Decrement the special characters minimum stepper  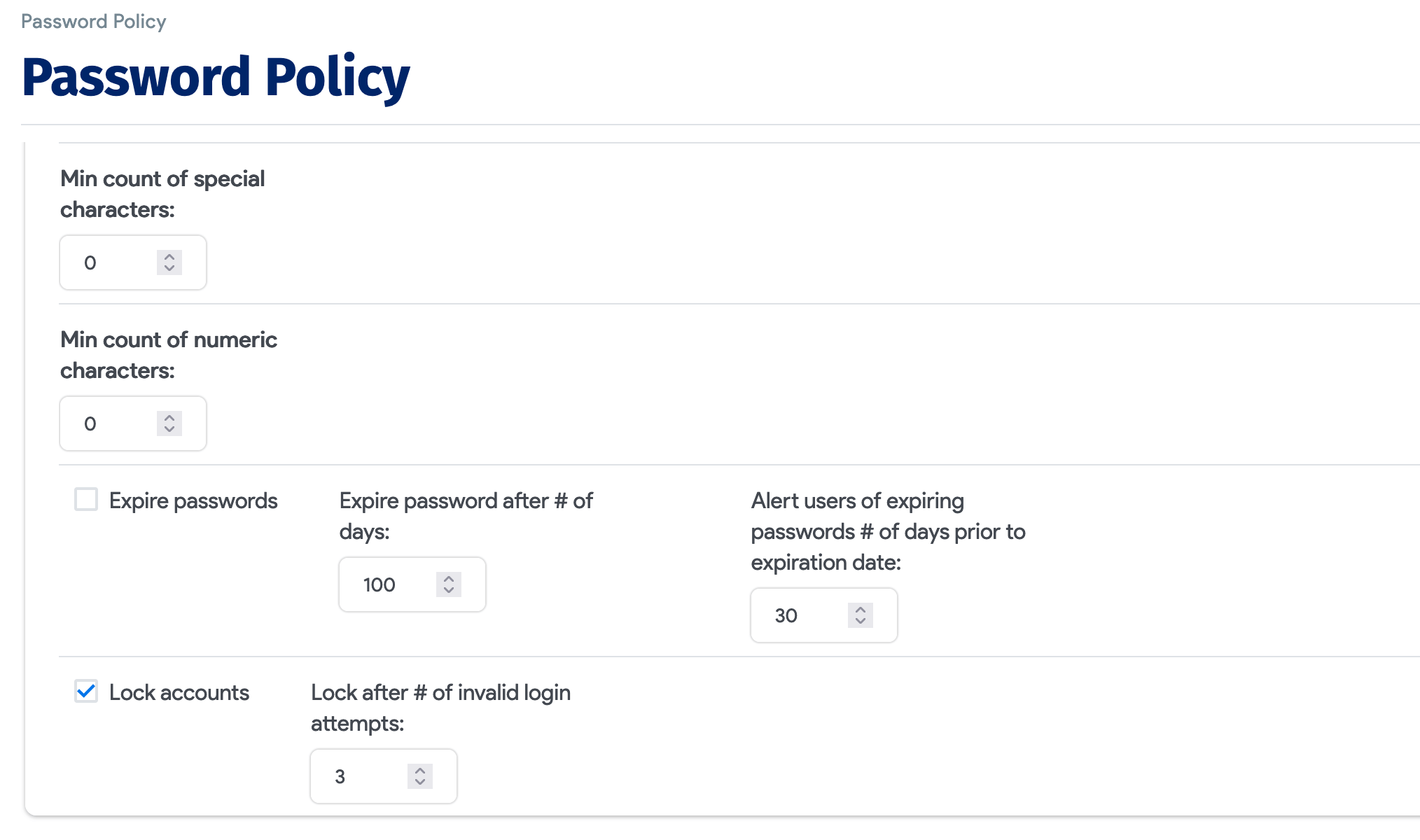click(169, 268)
